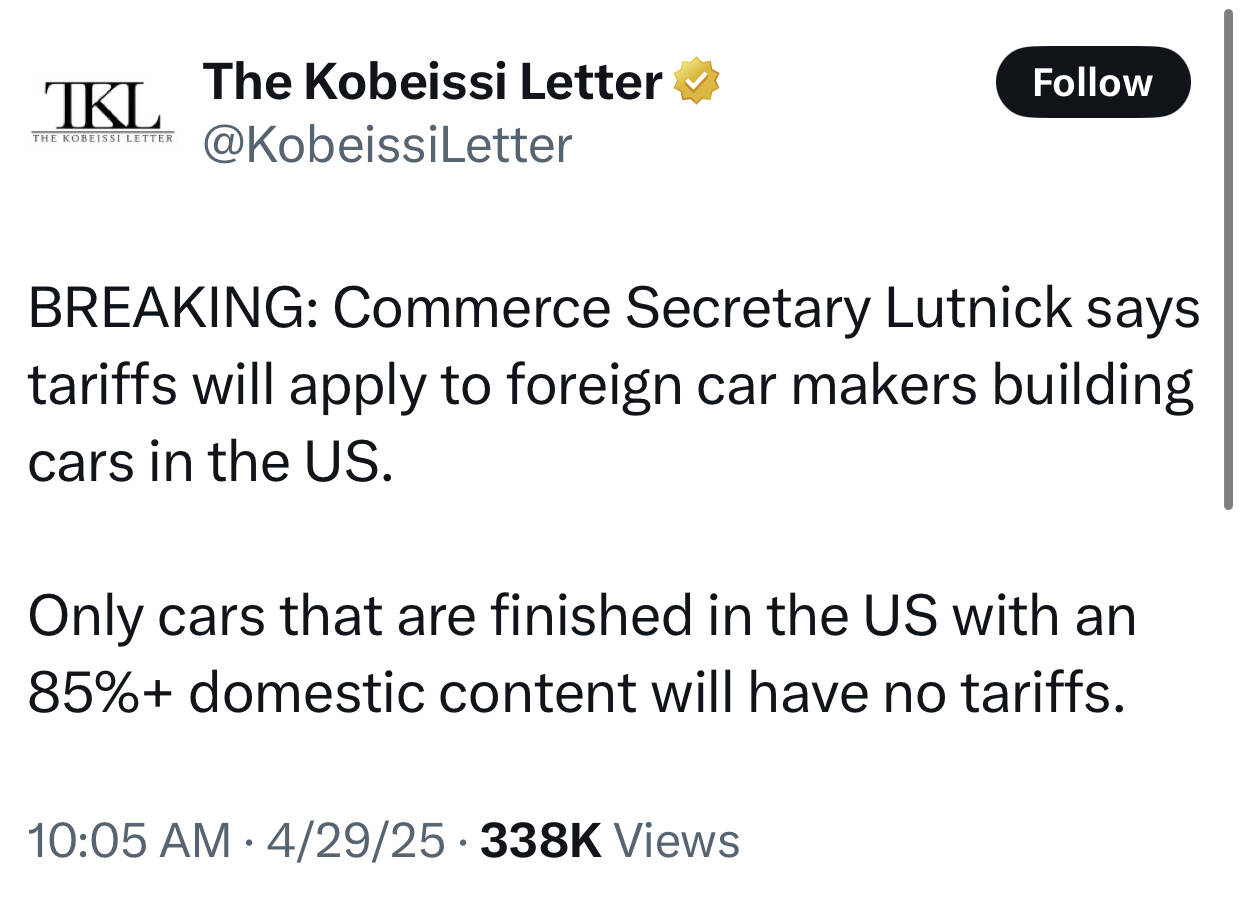Open the @KobeissiLetter handle link
This screenshot has height=899, width=1242.
point(387,146)
